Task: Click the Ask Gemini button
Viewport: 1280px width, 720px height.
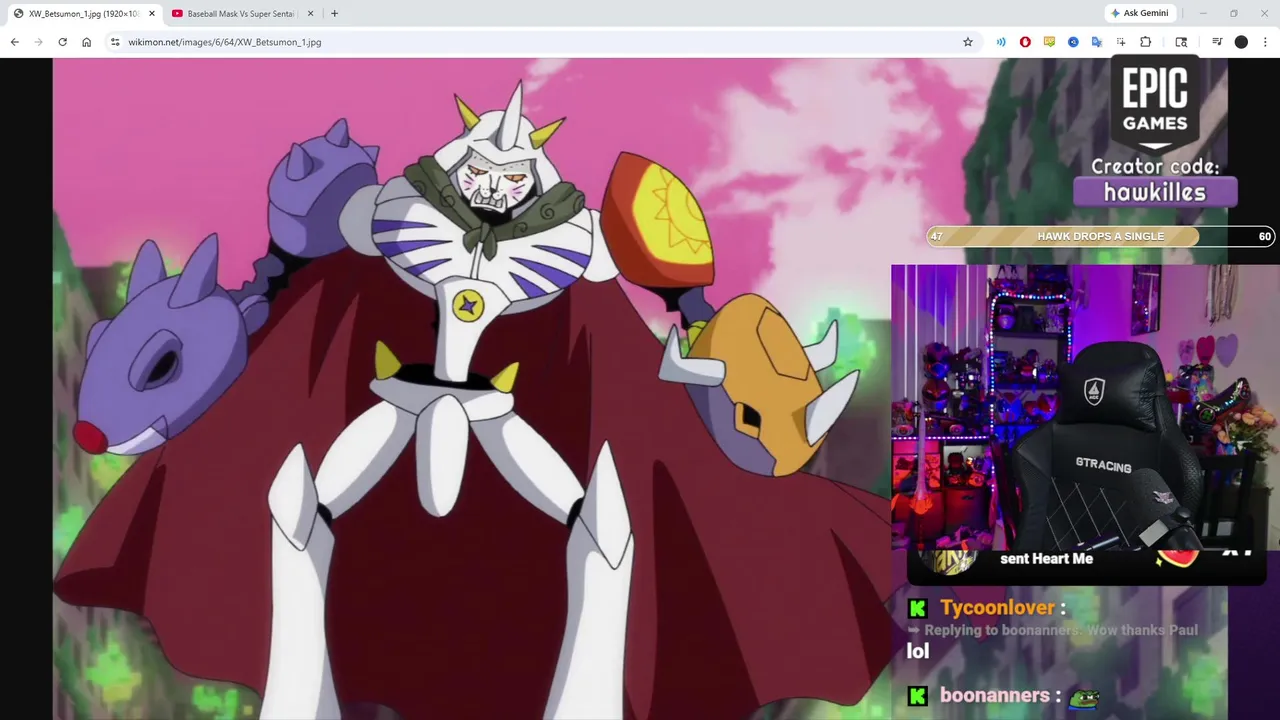Action: pyautogui.click(x=1138, y=13)
